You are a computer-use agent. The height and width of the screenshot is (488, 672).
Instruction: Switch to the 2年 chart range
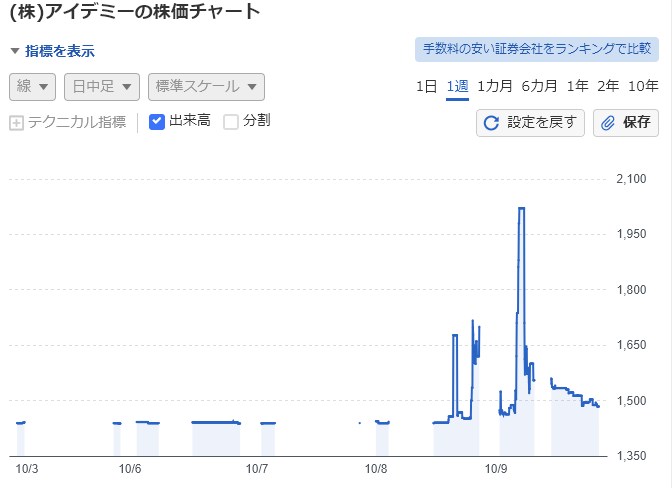click(608, 86)
